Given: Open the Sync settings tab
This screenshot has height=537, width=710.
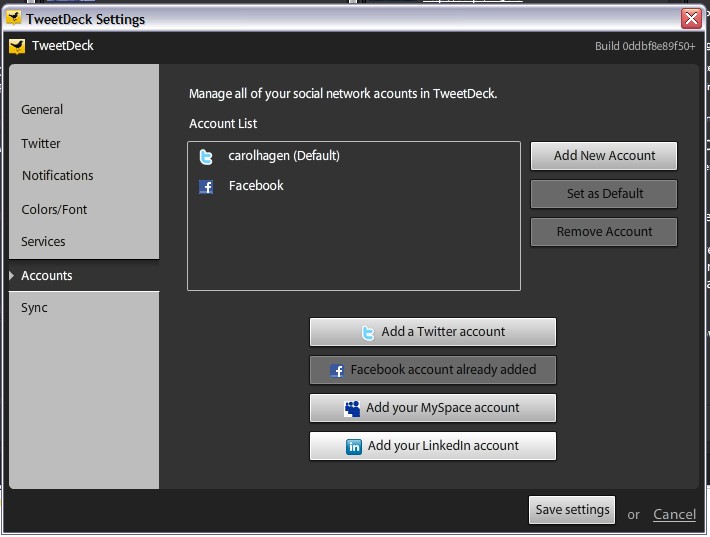Looking at the screenshot, I should tap(34, 308).
